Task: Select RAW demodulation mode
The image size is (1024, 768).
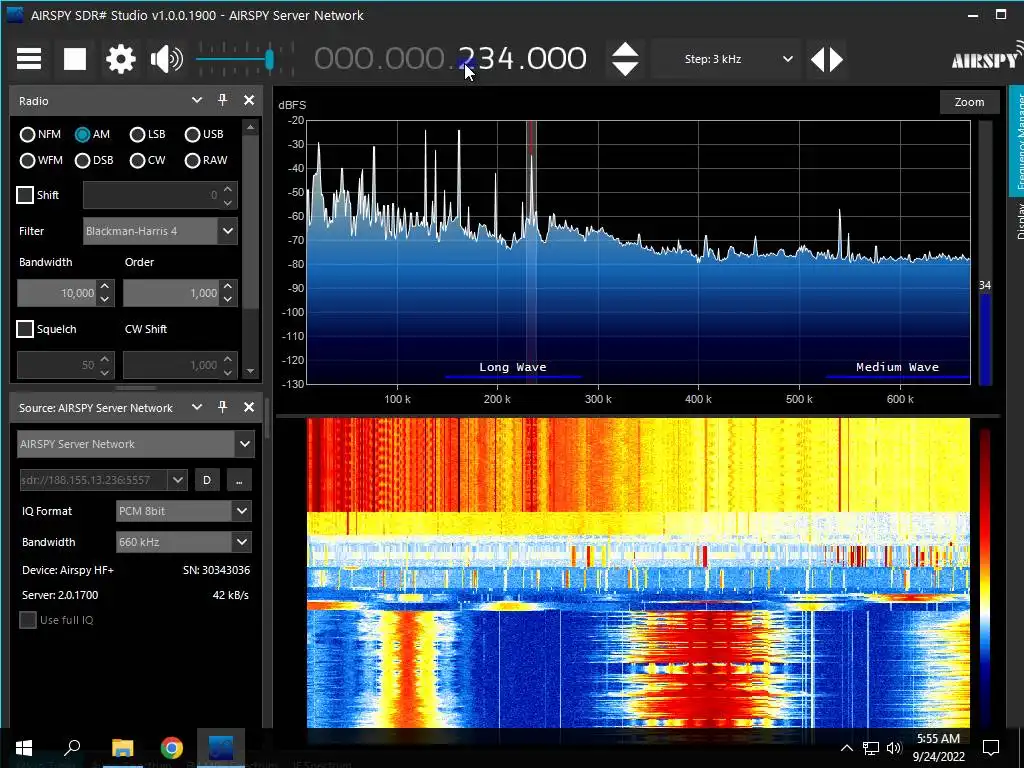Action: pyautogui.click(x=206, y=161)
